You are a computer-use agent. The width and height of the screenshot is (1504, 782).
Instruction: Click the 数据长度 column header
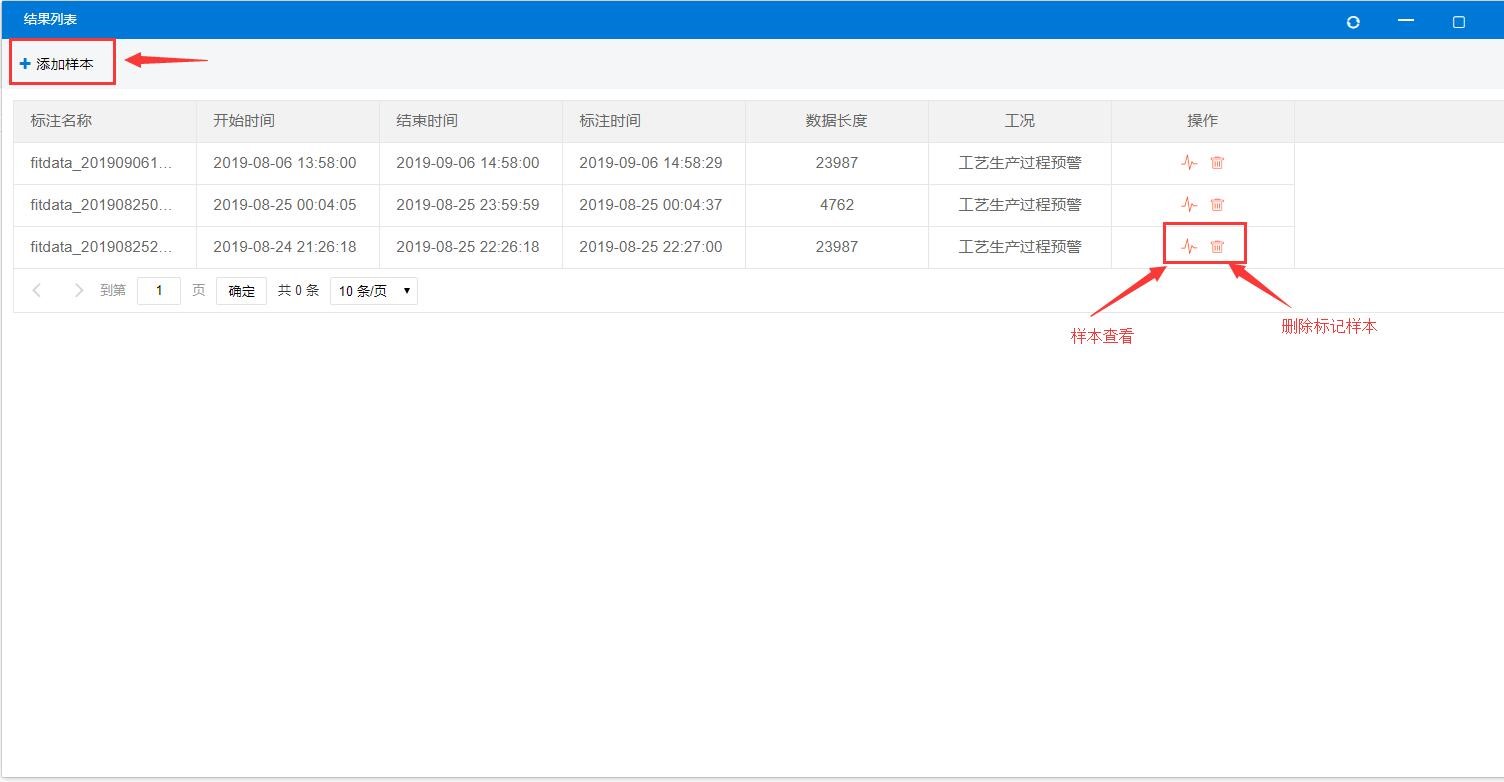tap(836, 121)
